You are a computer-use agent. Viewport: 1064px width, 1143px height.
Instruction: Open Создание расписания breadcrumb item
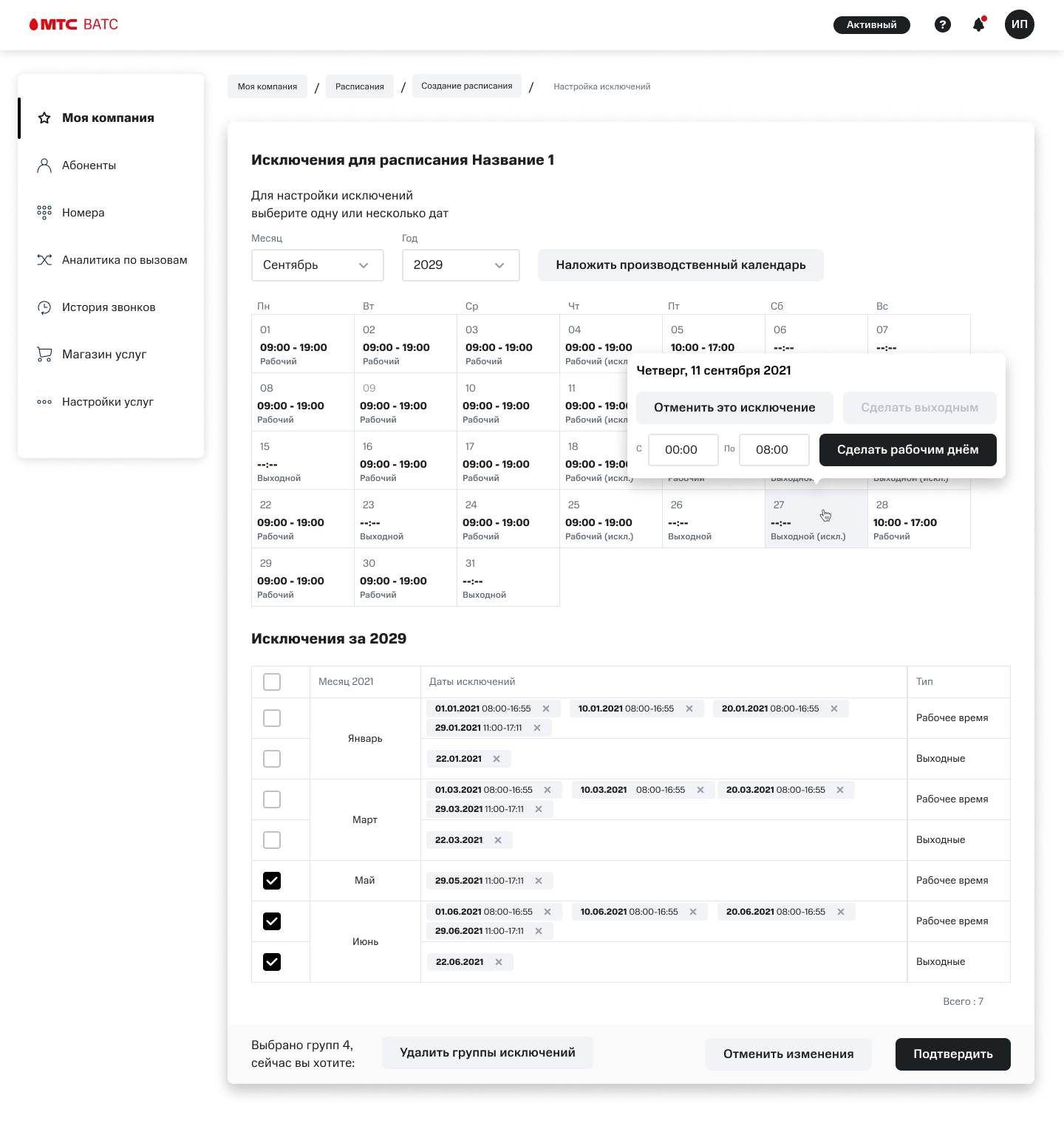[466, 86]
